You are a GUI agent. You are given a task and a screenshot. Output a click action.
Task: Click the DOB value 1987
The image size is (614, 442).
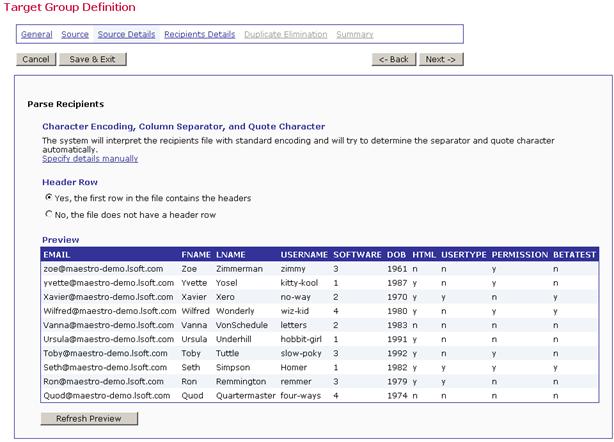click(397, 283)
